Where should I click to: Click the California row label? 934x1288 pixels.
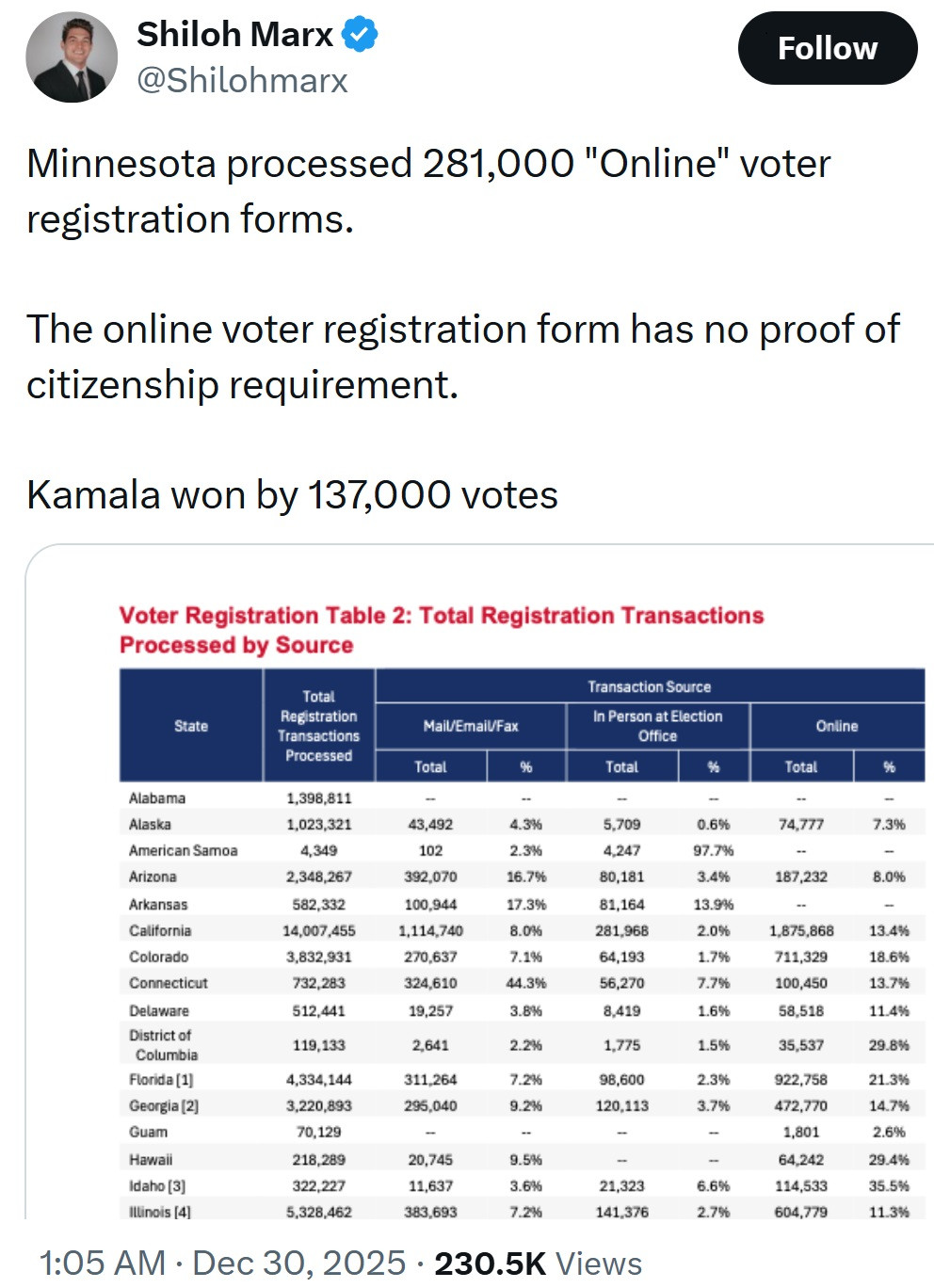click(x=160, y=930)
